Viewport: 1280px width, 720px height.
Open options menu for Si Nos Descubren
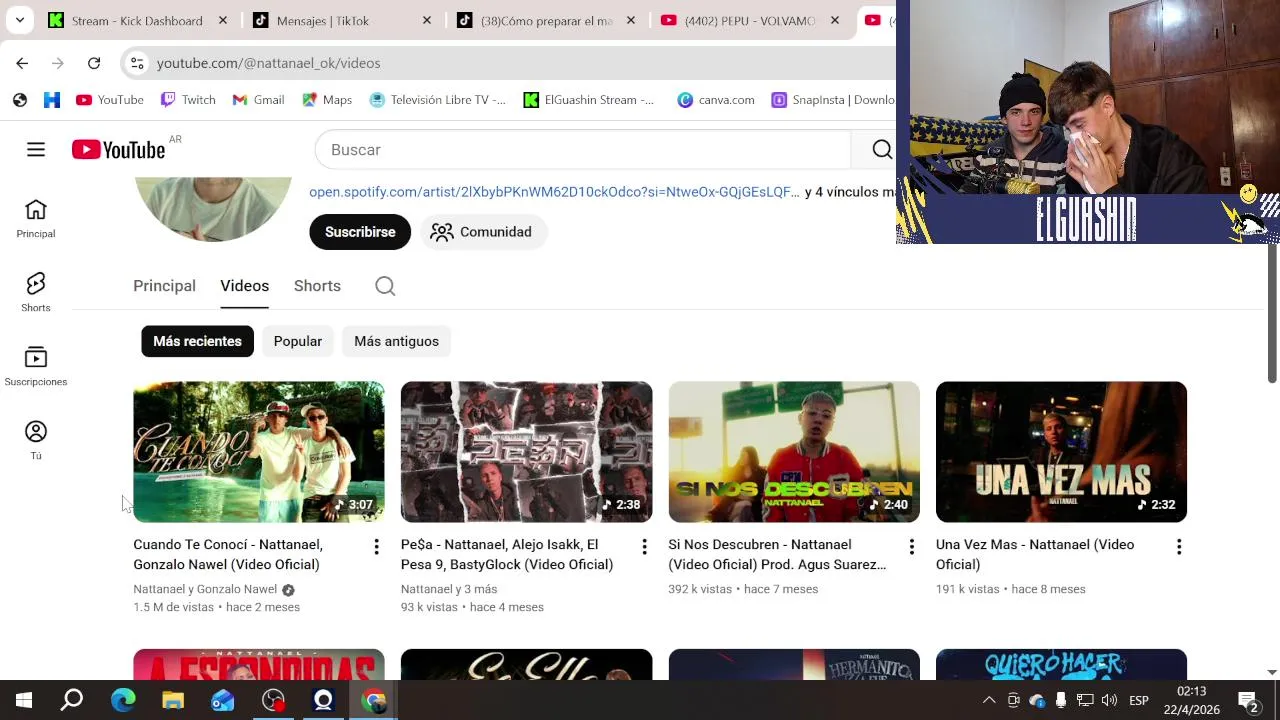pyautogui.click(x=911, y=547)
